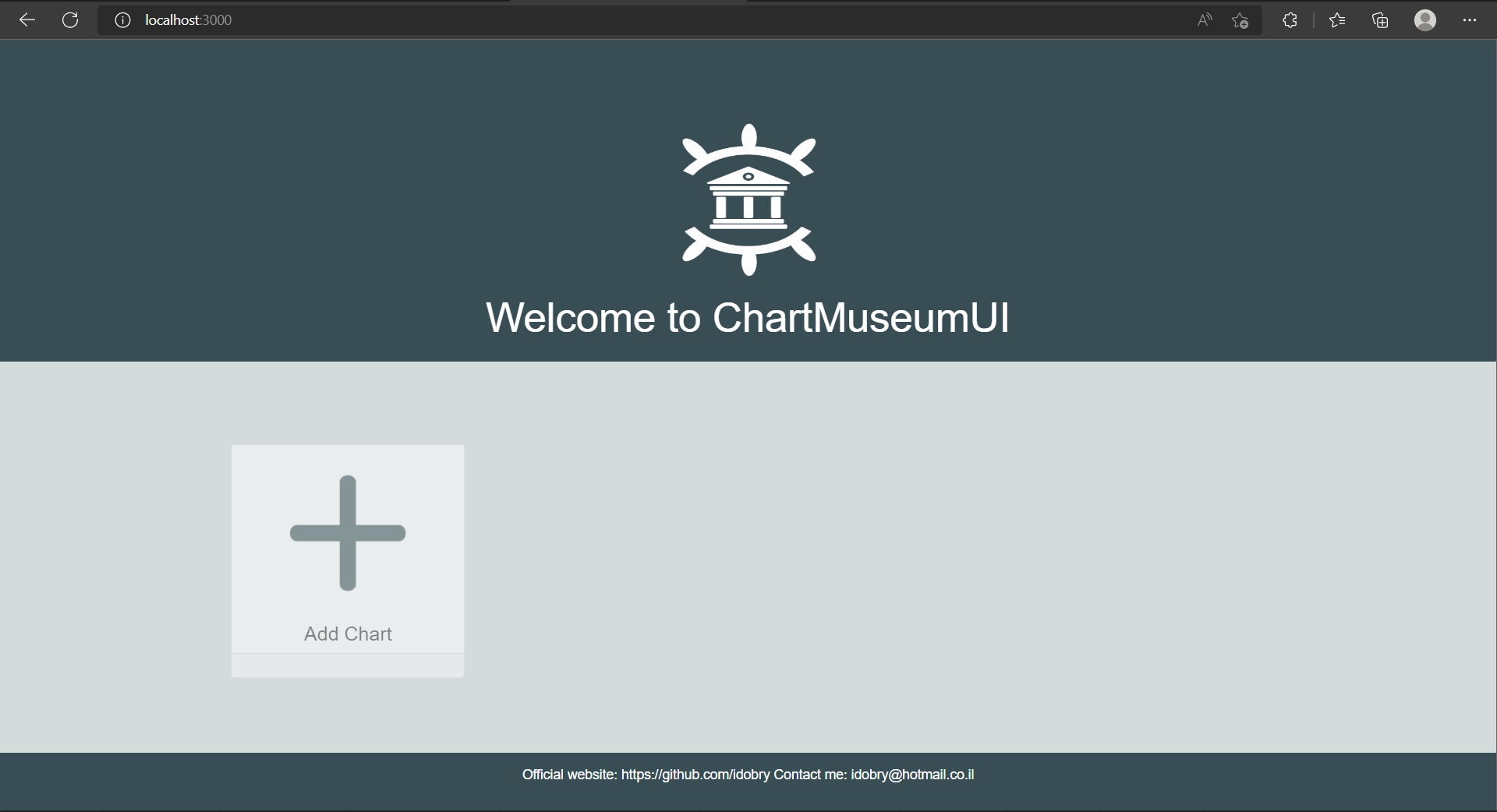The image size is (1497, 812).
Task: Open the Collections icon
Action: tap(1380, 20)
